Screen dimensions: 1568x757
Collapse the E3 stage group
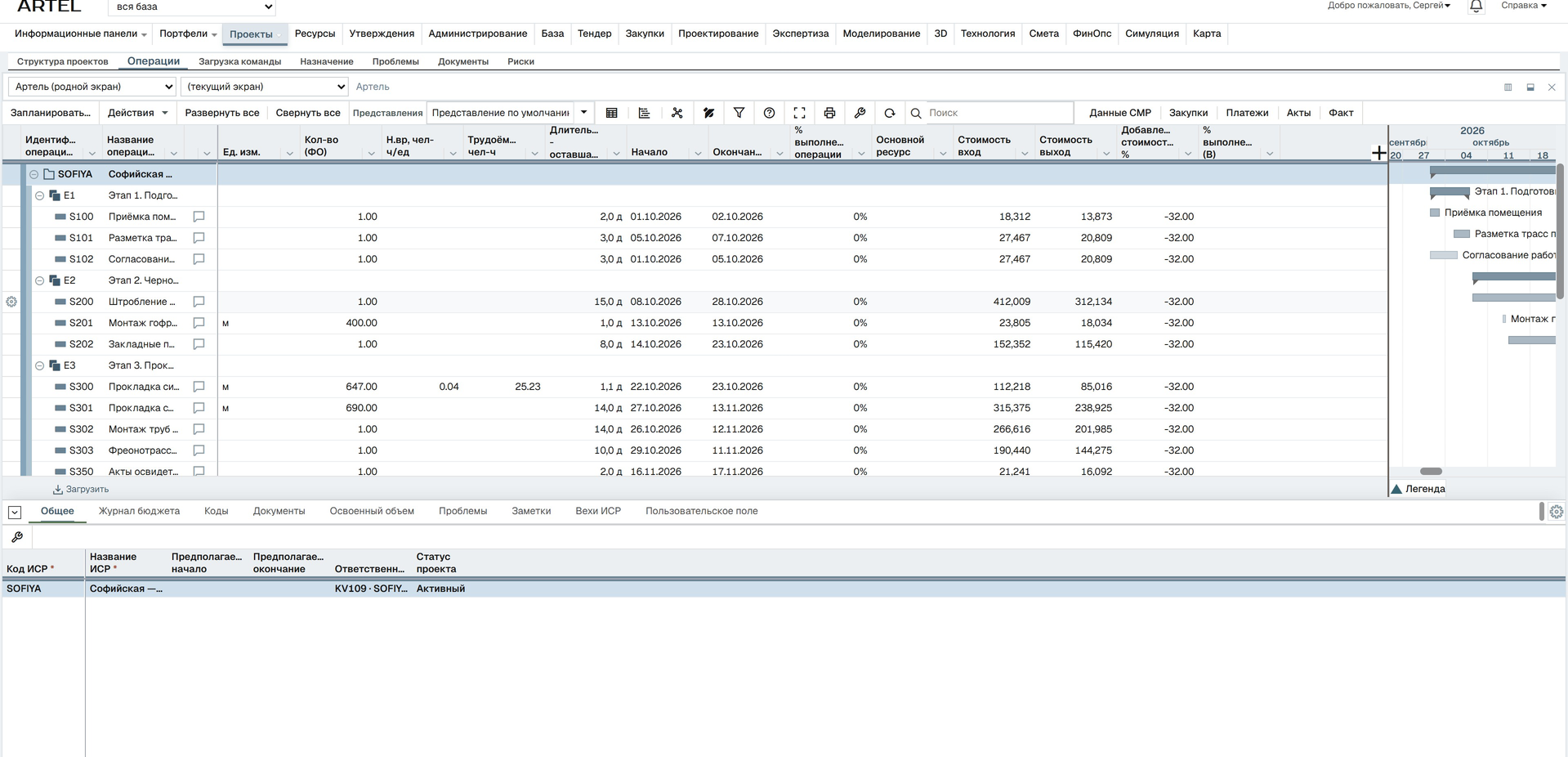point(39,365)
